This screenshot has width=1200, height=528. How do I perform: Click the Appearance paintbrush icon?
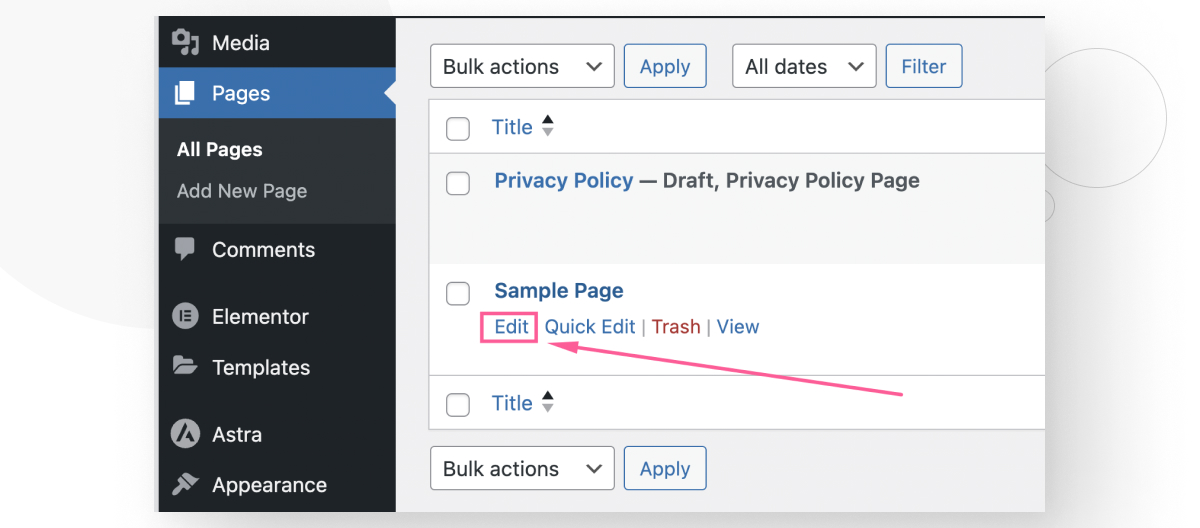point(185,484)
